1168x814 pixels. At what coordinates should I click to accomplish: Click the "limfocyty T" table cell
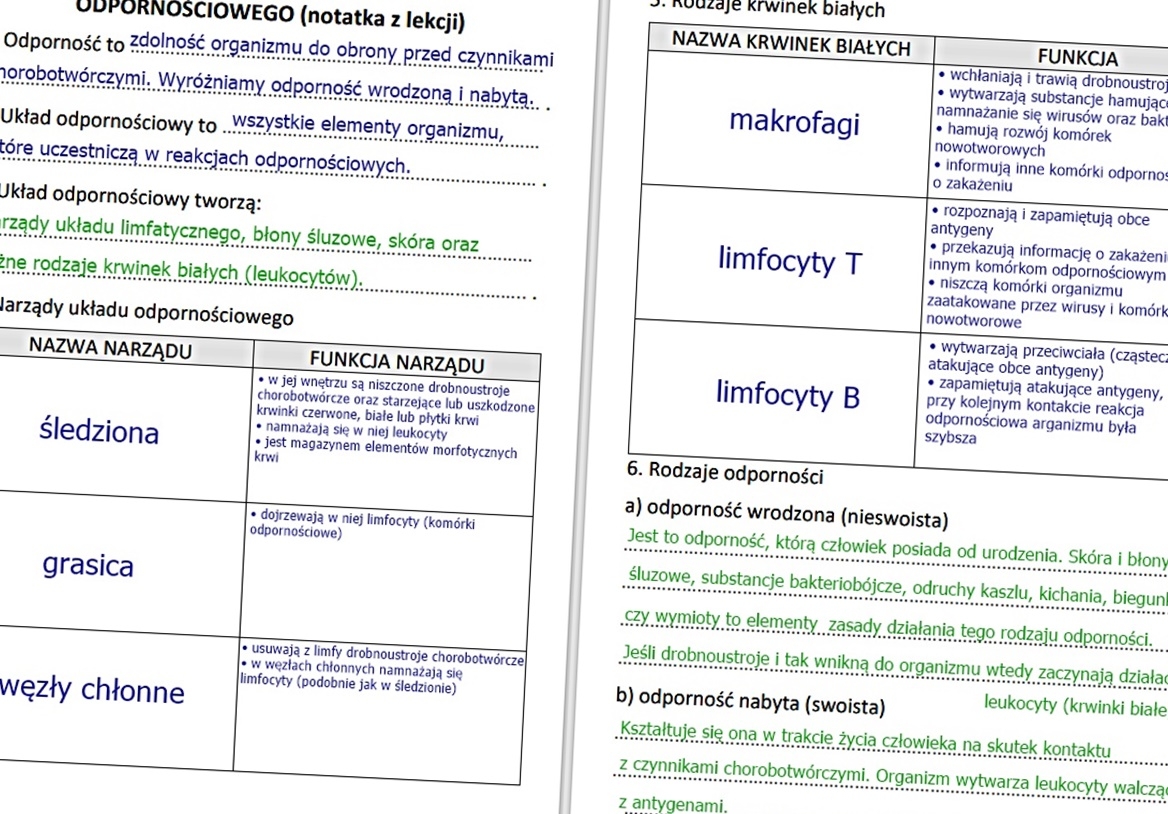(790, 260)
